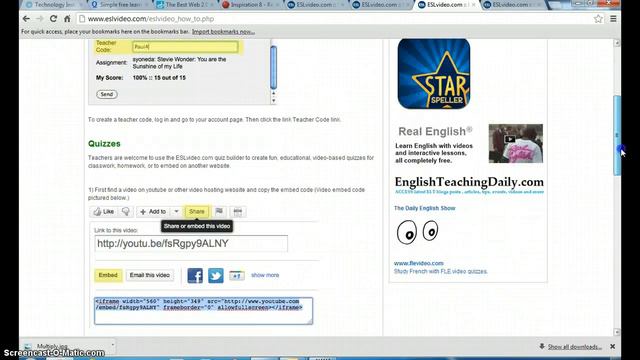Open The Daily English Show link
This screenshot has width=640, height=360.
coord(424,208)
